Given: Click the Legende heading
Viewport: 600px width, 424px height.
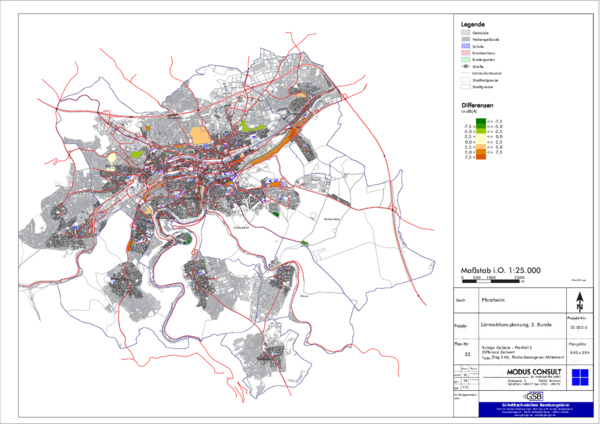Looking at the screenshot, I should click(474, 22).
